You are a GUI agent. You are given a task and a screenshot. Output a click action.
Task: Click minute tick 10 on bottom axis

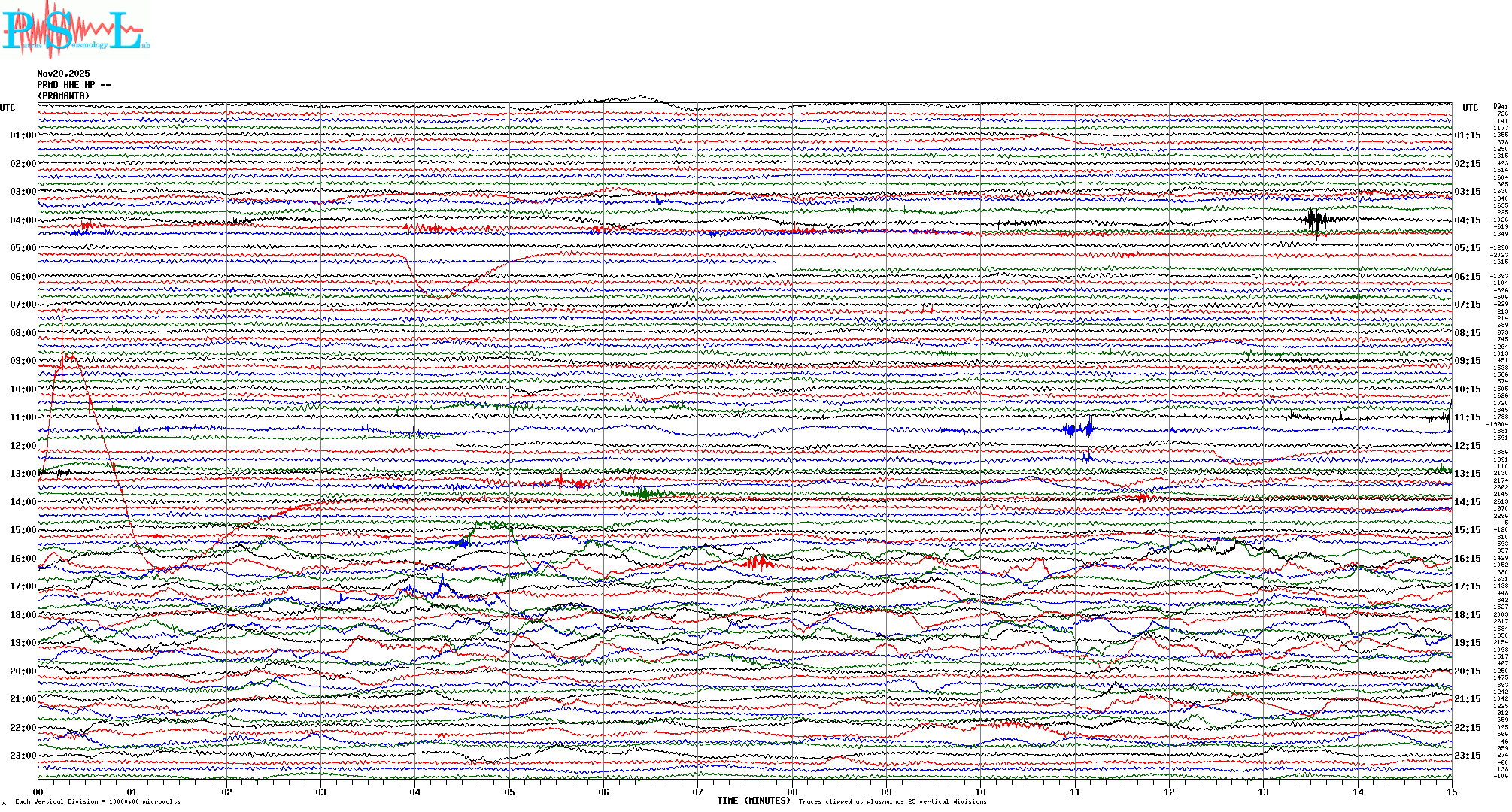click(980, 792)
